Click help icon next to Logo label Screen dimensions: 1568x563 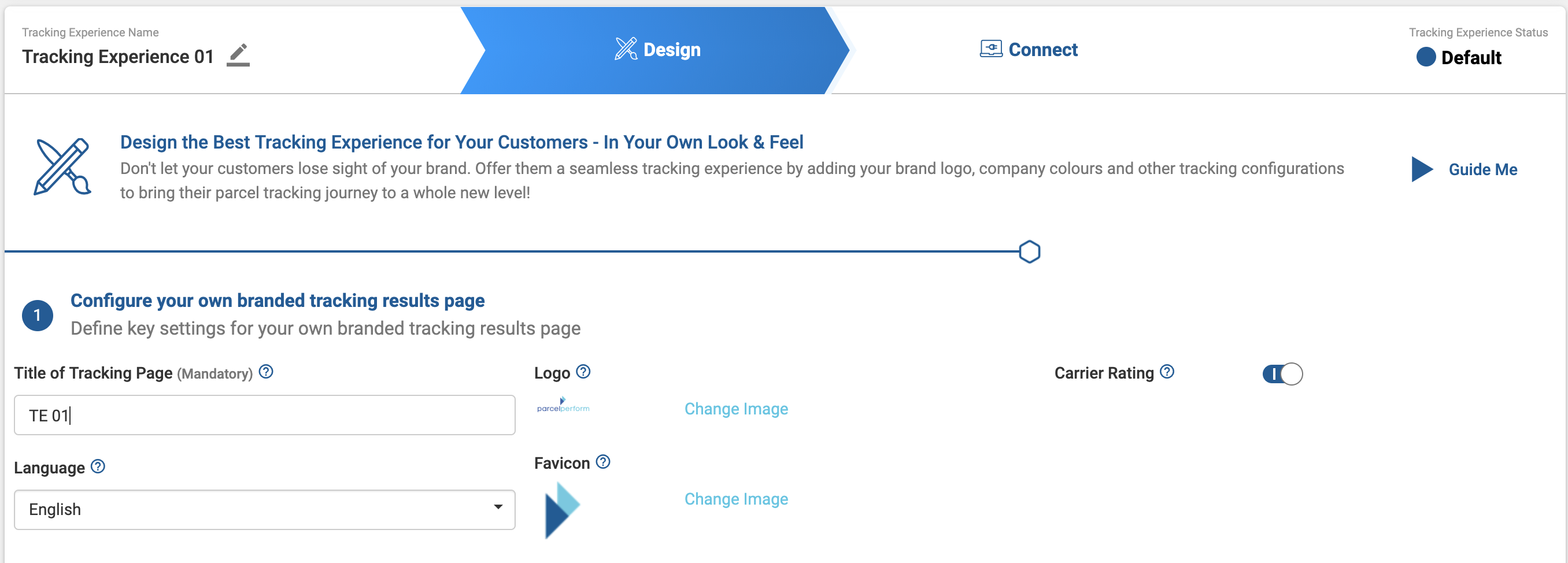tap(583, 371)
